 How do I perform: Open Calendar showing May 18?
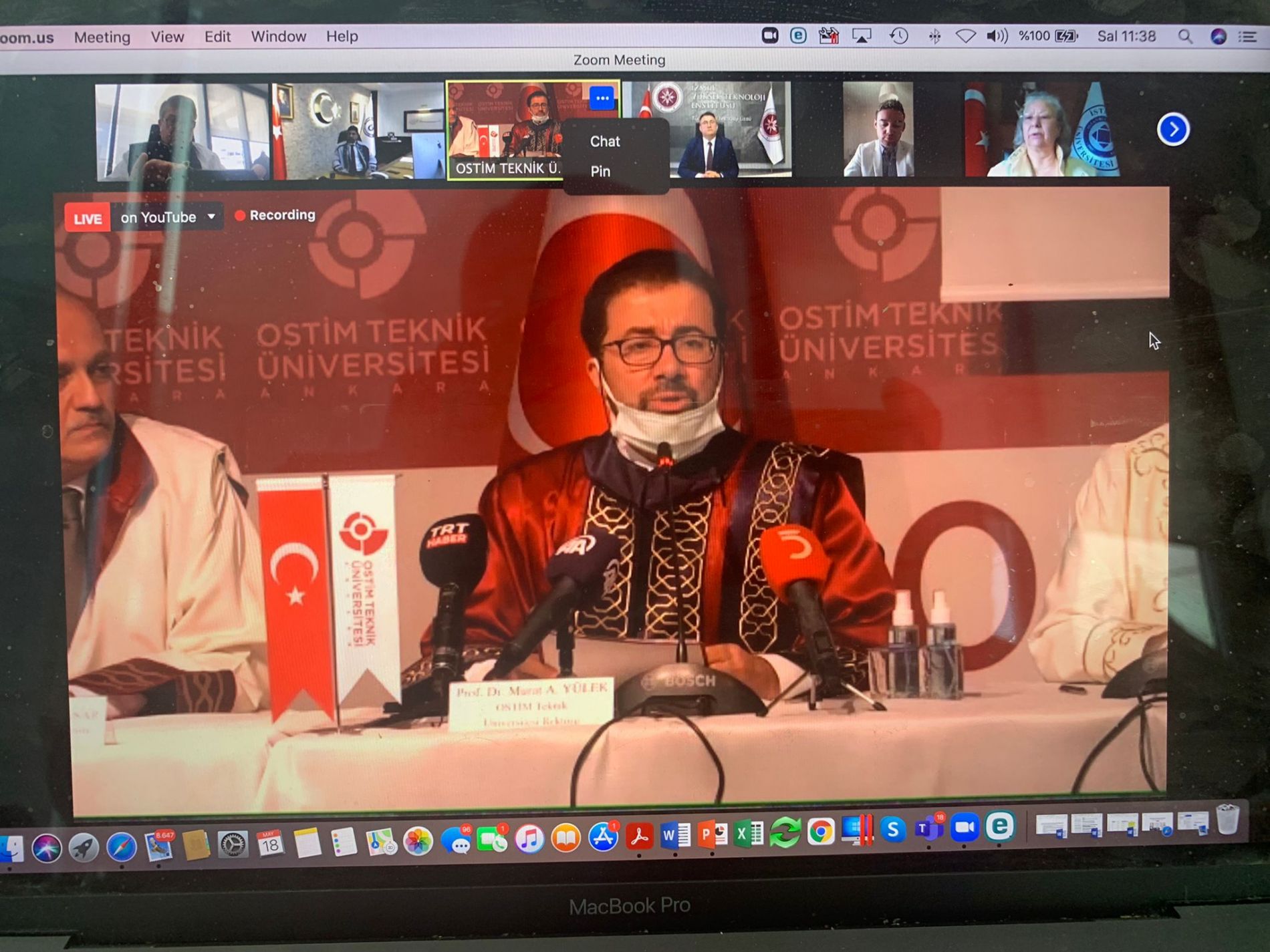click(270, 844)
